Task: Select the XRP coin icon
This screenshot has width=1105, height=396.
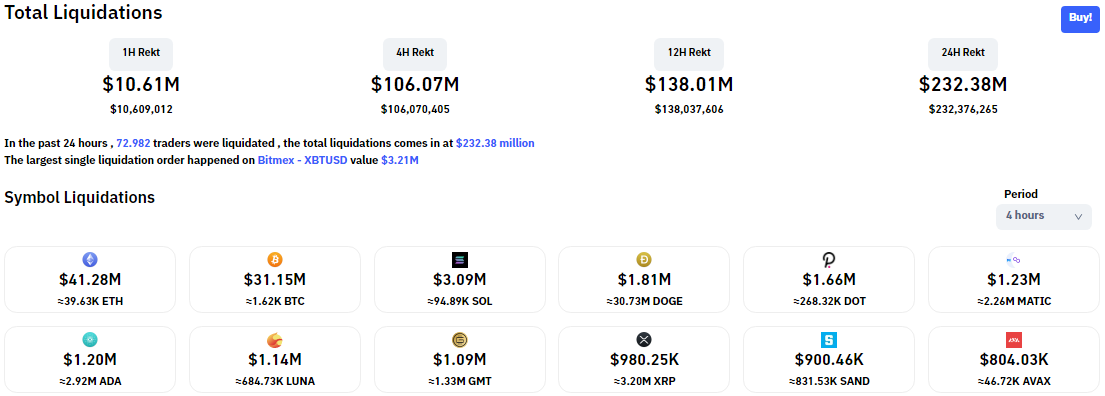Action: [x=644, y=340]
